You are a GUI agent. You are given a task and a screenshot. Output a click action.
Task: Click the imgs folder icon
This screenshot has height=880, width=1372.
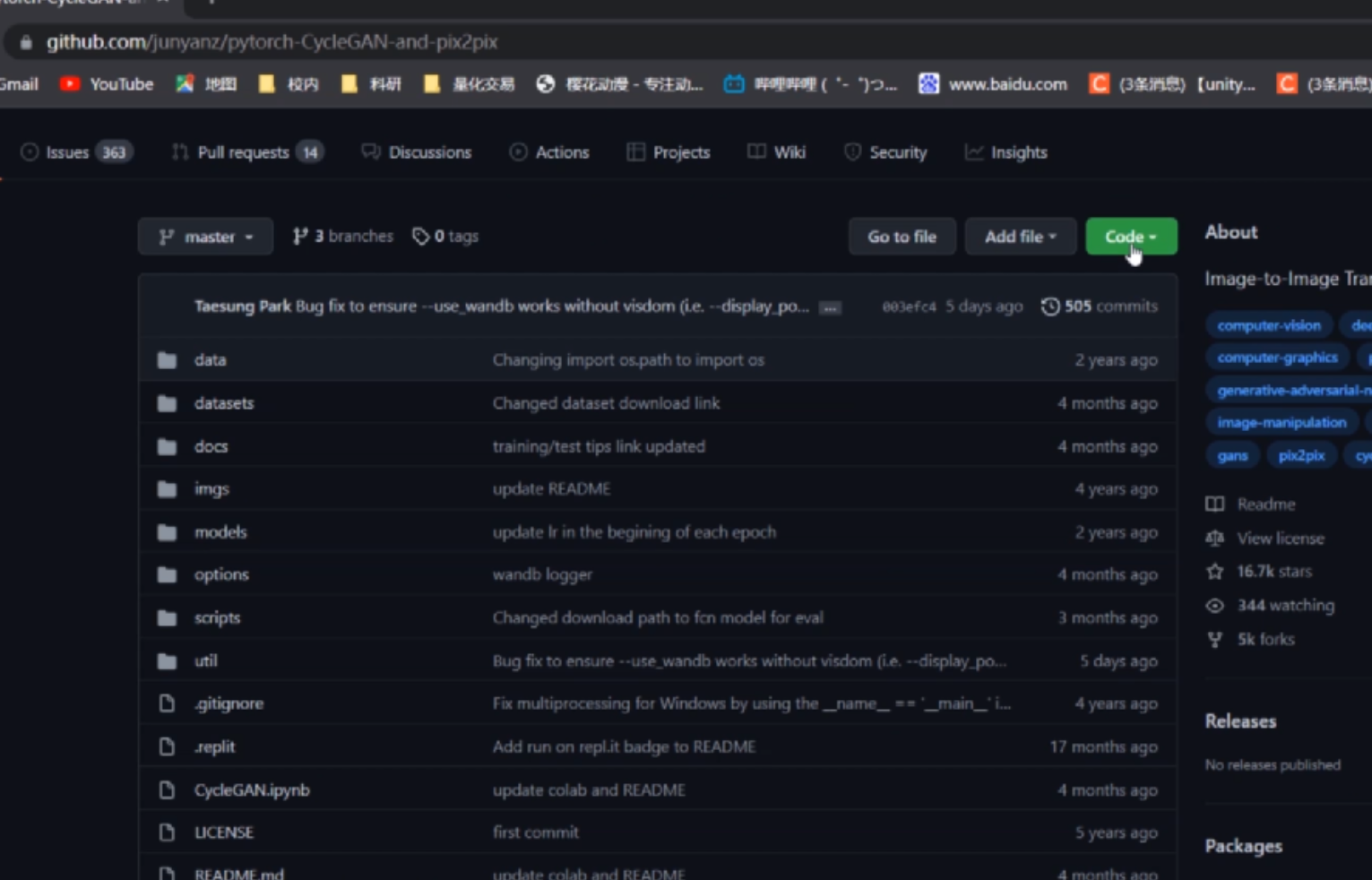167,489
